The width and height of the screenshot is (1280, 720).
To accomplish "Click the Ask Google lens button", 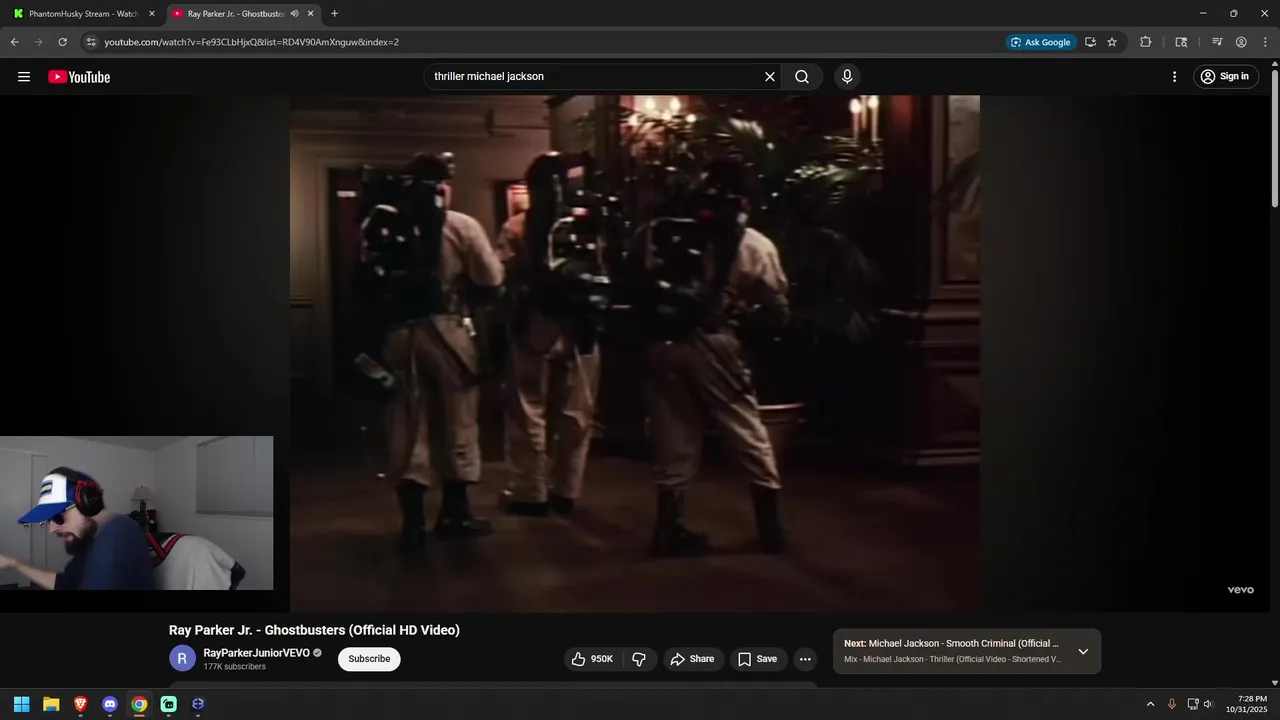I will pos(1041,42).
